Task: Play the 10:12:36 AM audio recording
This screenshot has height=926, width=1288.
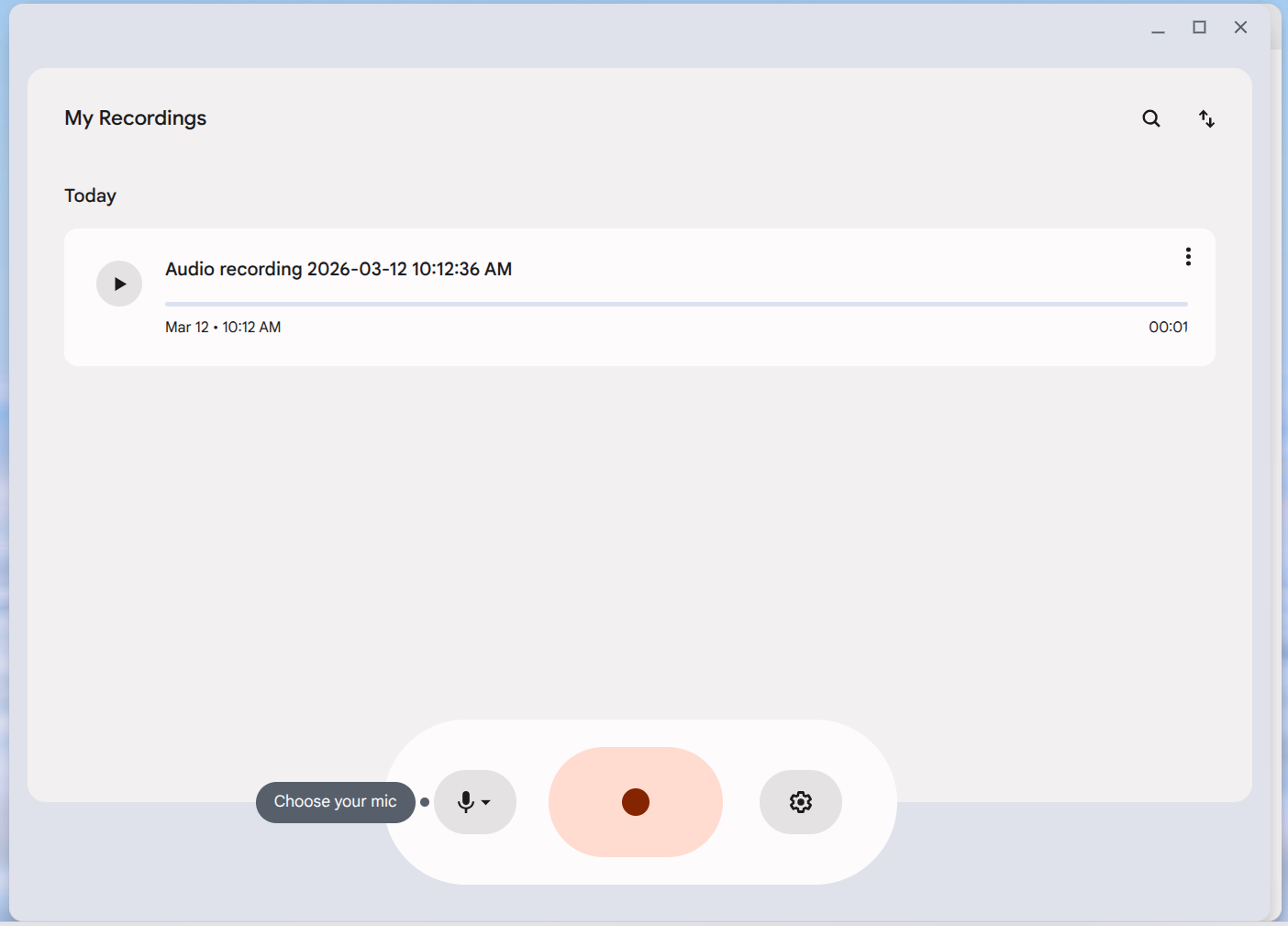Action: (x=119, y=284)
